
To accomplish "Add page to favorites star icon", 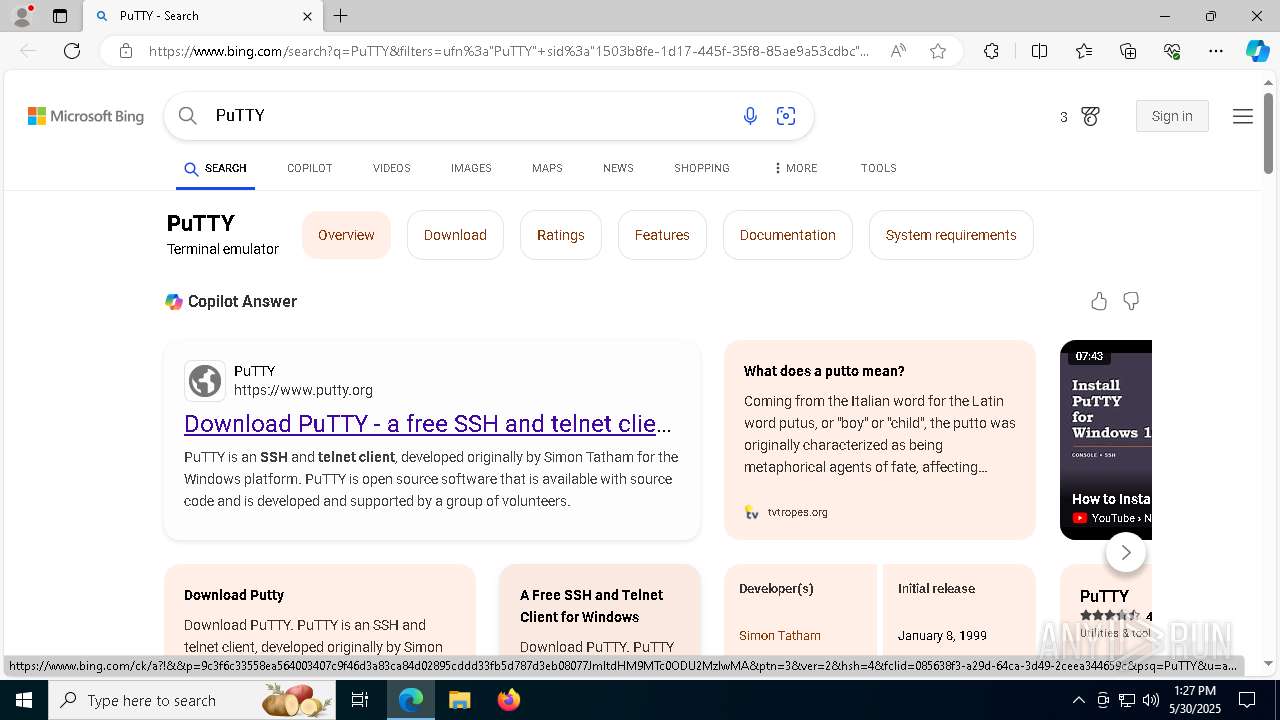I will pyautogui.click(x=938, y=51).
